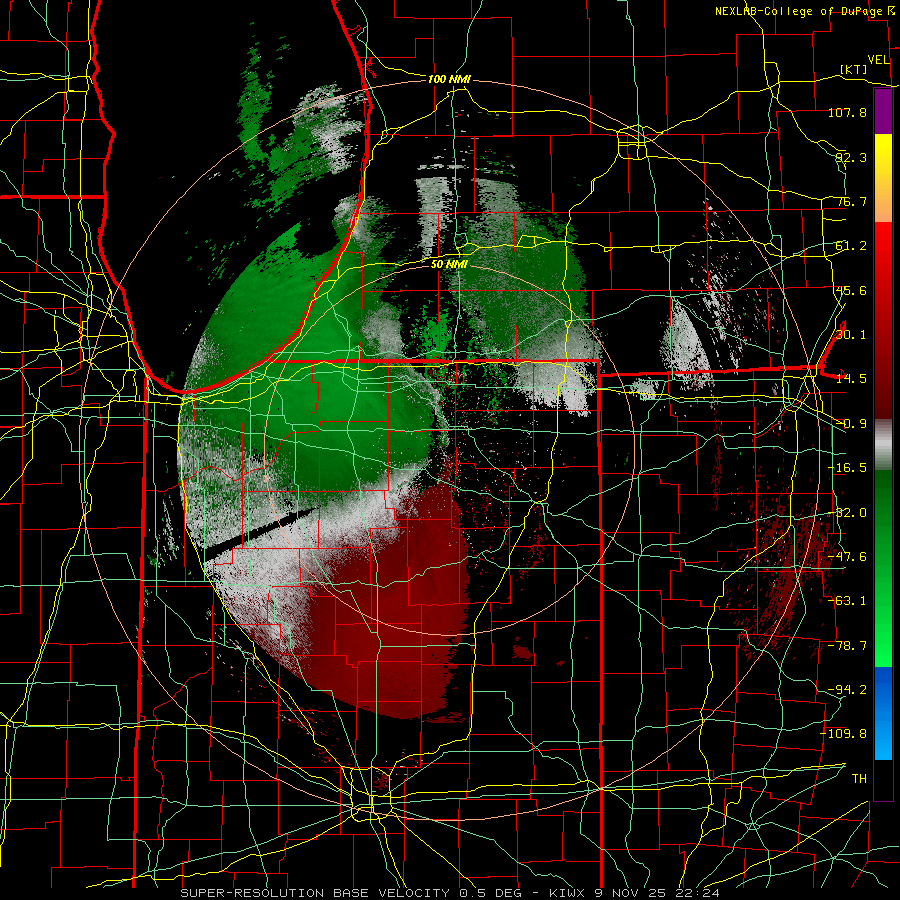
Task: Click the 100 NMI range ring label
Action: pyautogui.click(x=449, y=79)
